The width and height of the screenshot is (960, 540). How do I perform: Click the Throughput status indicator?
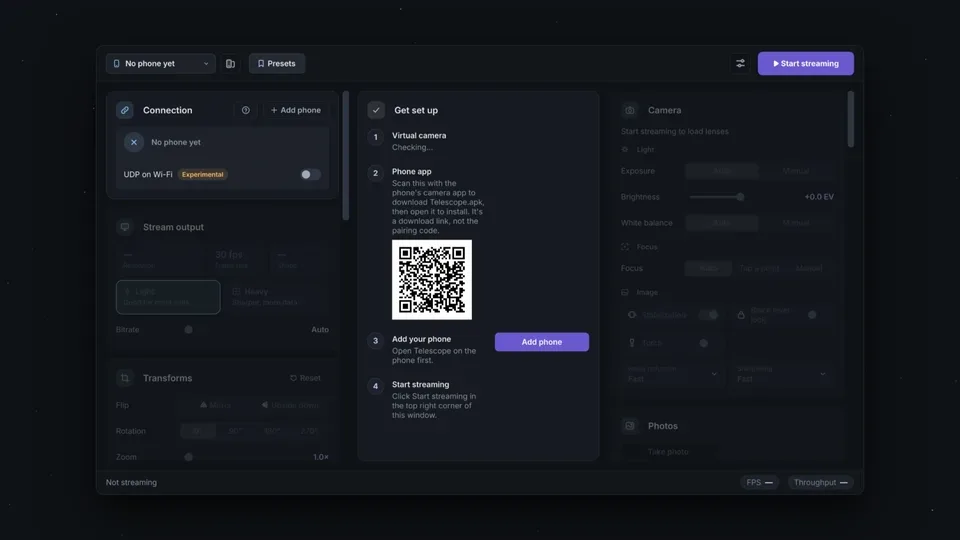[820, 482]
